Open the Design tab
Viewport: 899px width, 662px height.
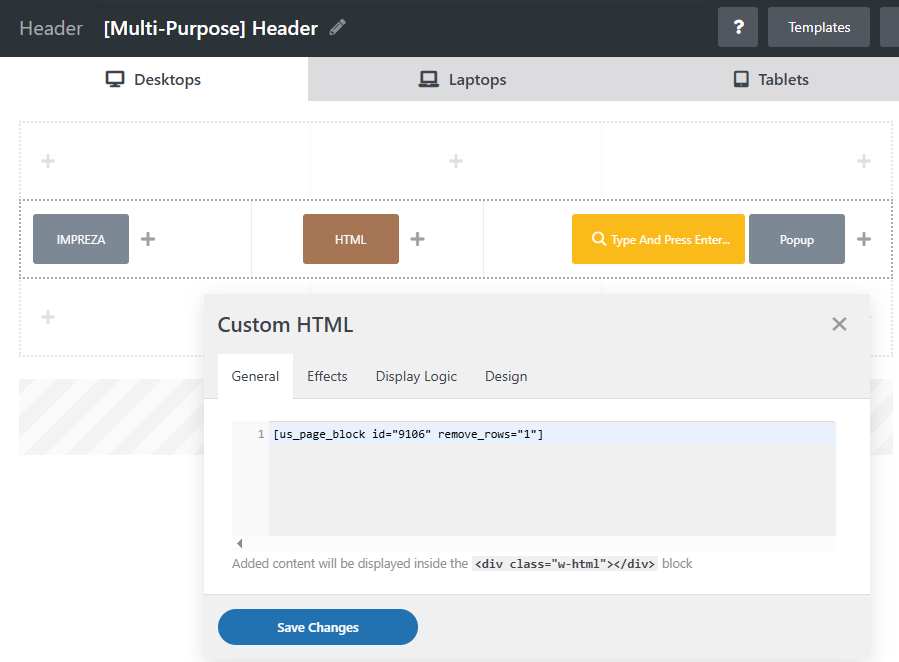tap(506, 377)
